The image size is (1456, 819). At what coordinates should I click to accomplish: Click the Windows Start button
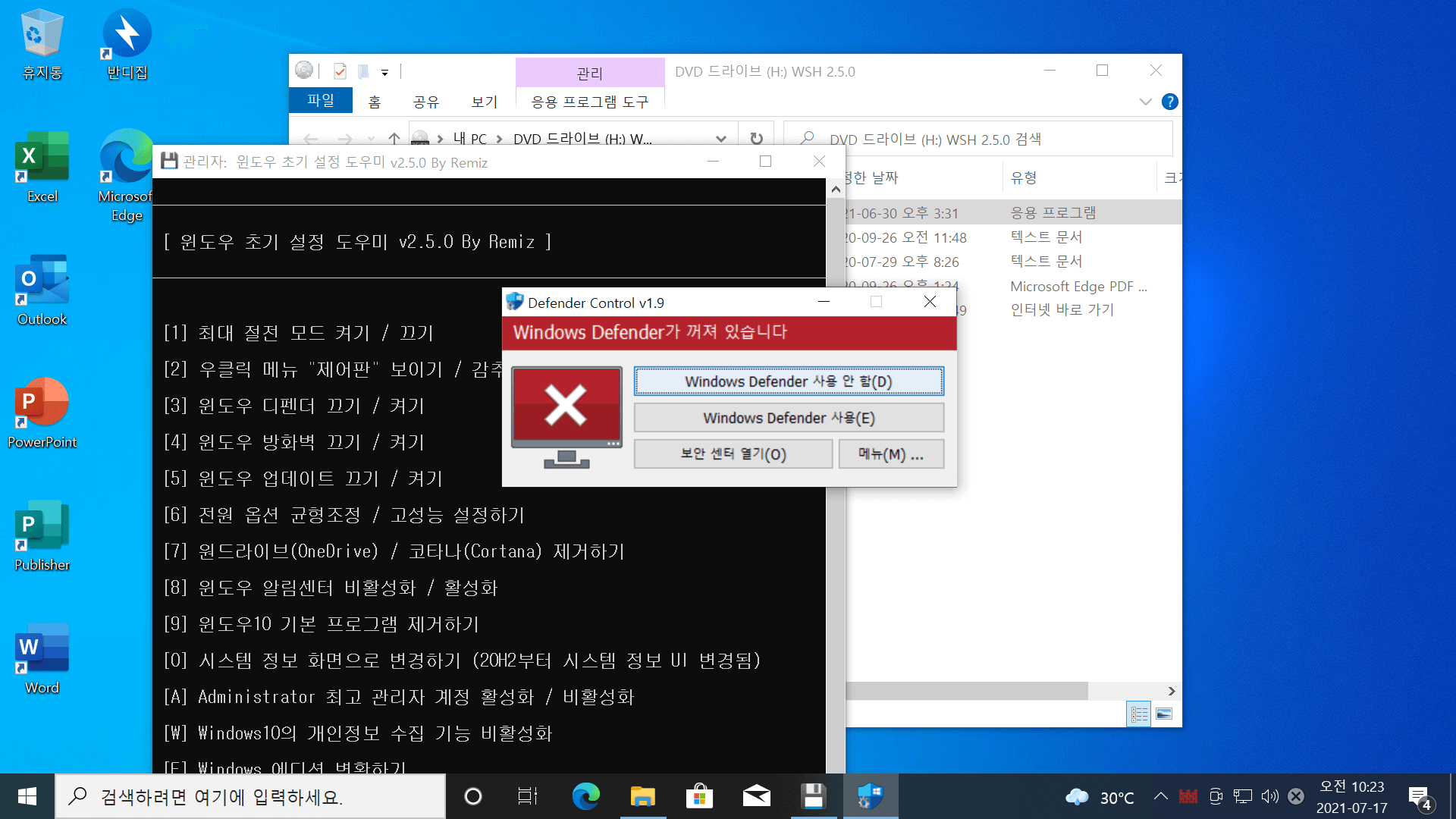27,796
